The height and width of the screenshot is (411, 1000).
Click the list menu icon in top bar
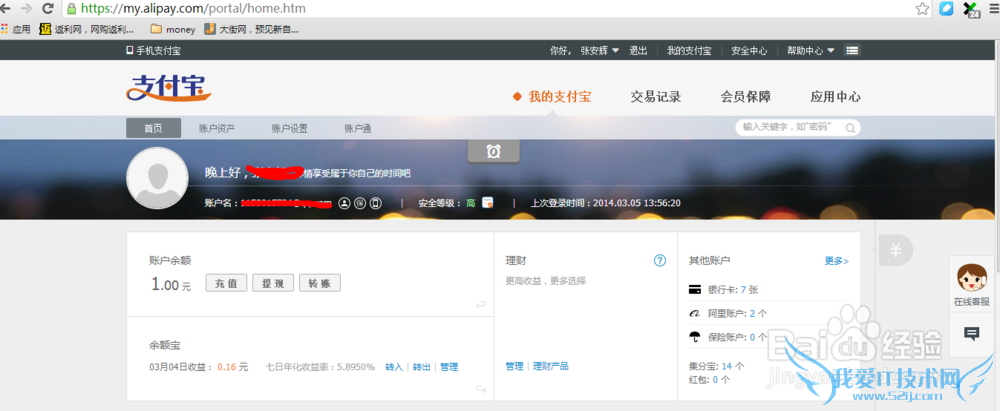tap(853, 50)
